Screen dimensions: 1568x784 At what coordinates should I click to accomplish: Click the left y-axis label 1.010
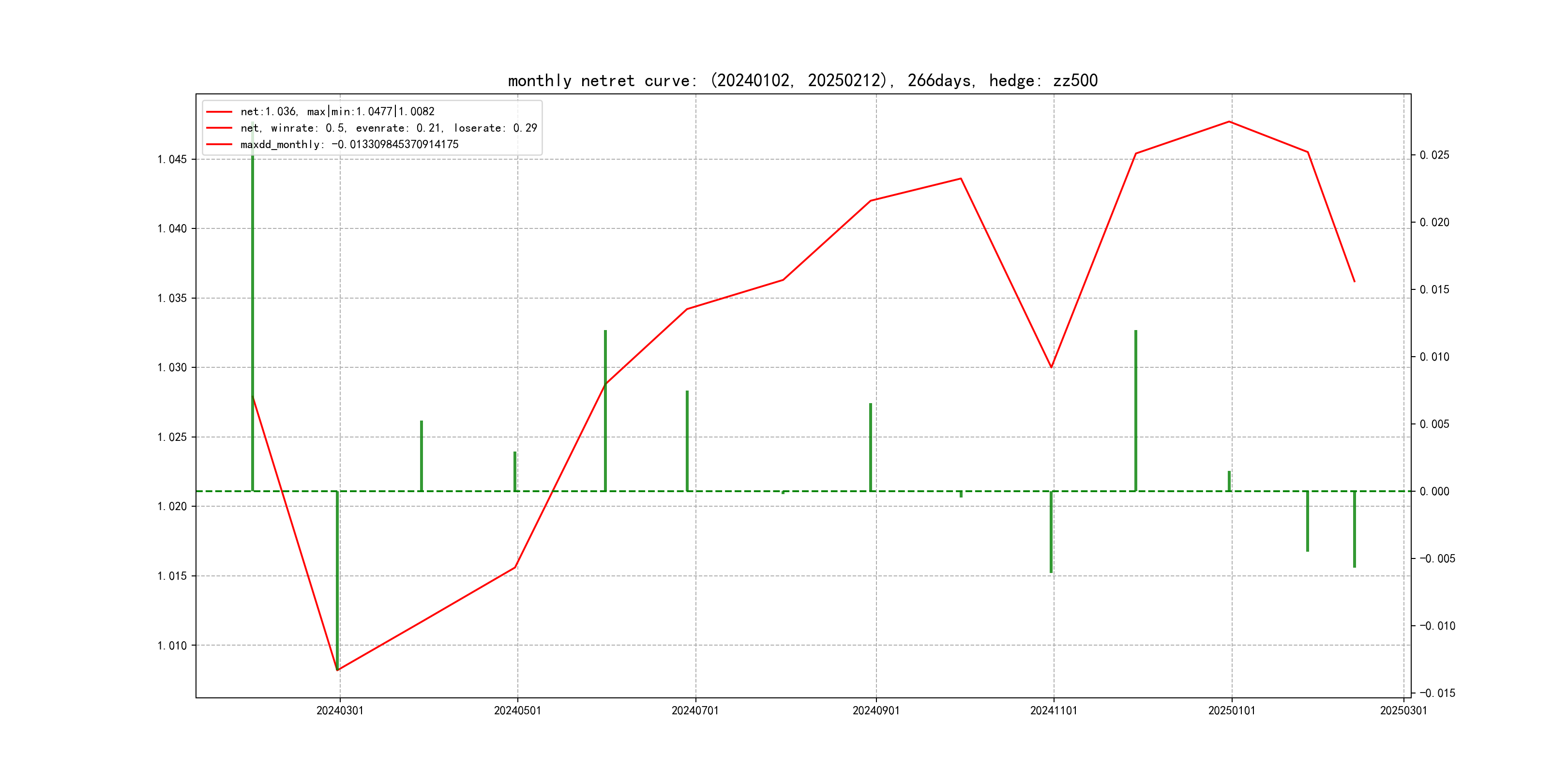pos(172,645)
